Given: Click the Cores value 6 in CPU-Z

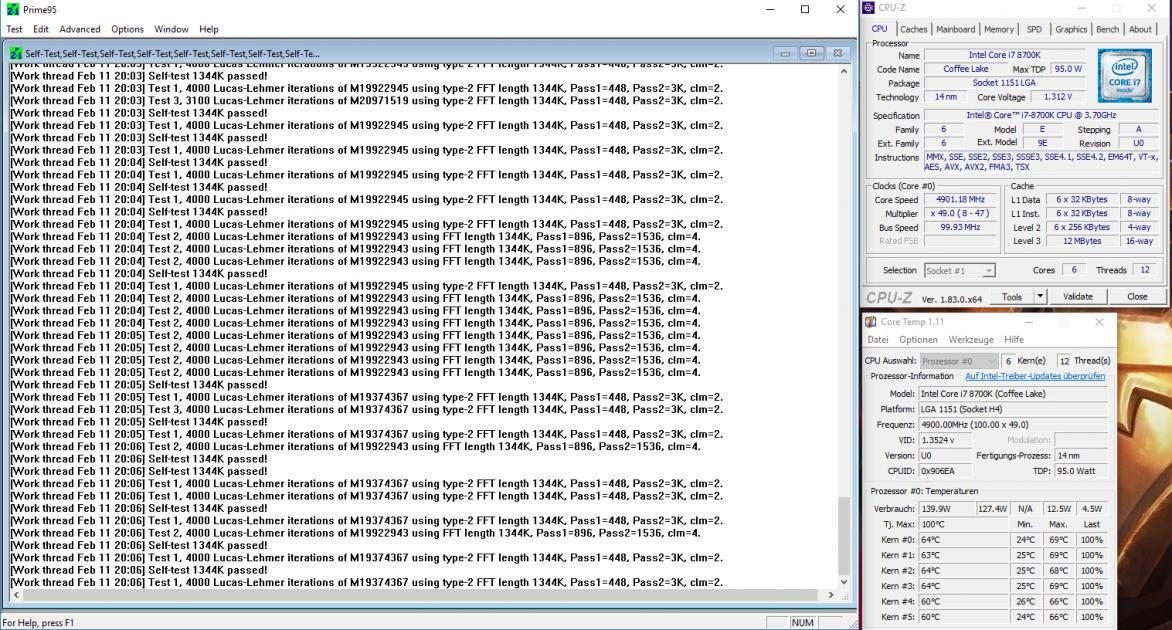Looking at the screenshot, I should (1074, 270).
